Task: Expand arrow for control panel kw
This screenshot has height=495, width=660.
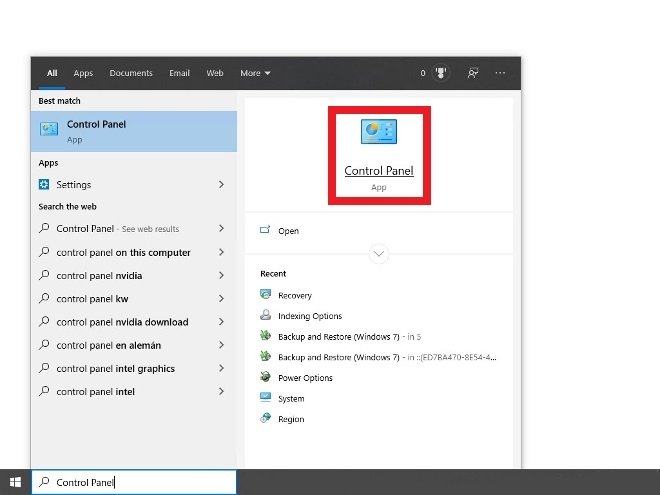Action: pos(221,298)
